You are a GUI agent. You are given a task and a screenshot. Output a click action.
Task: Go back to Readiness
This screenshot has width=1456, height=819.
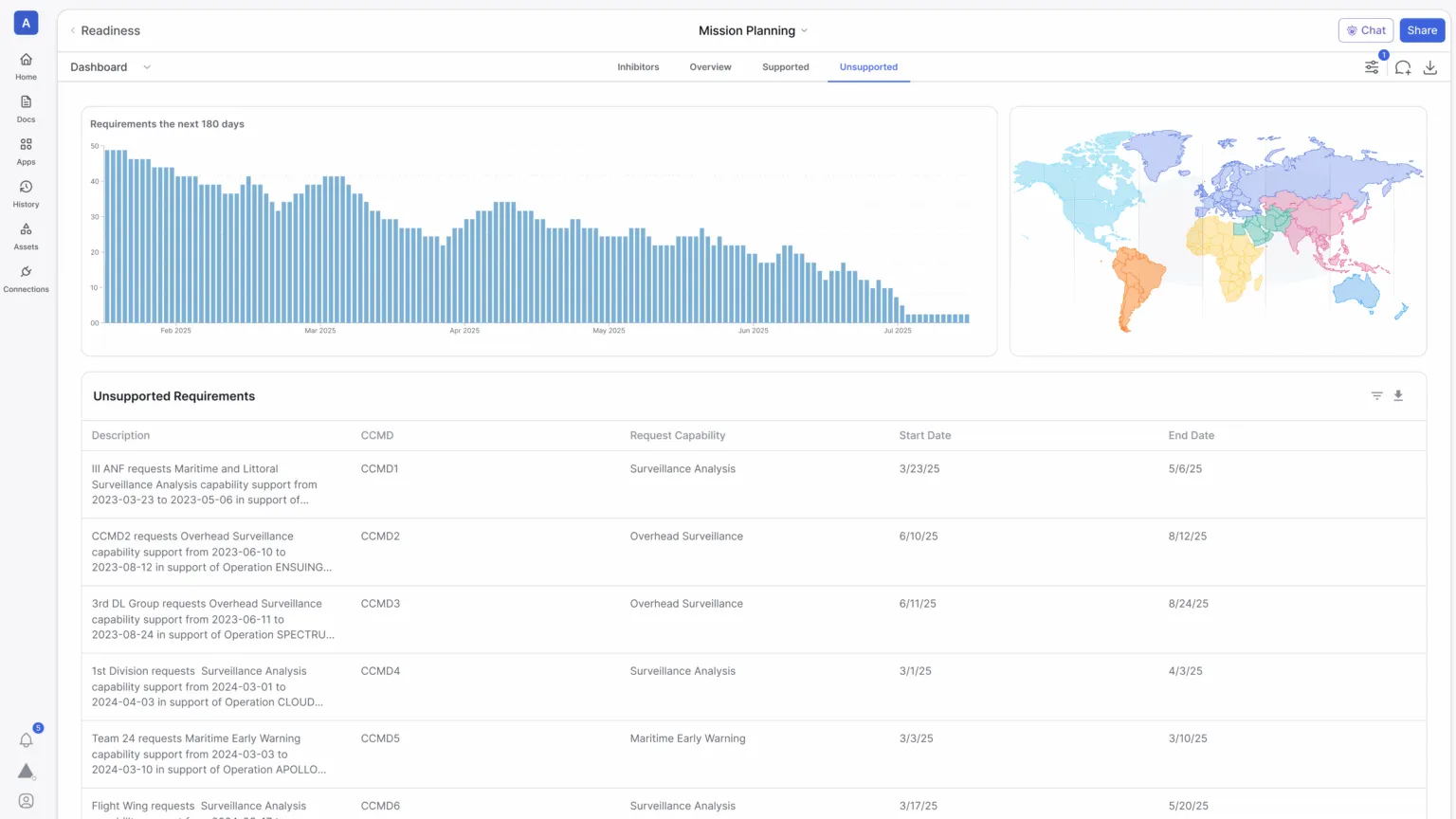[x=104, y=30]
